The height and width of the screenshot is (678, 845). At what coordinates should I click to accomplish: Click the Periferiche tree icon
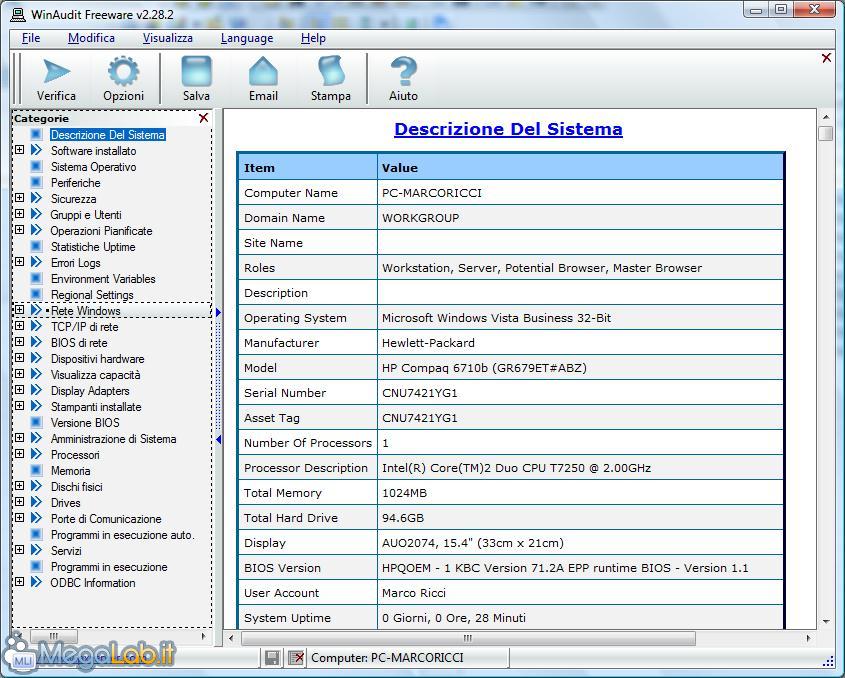tap(37, 182)
